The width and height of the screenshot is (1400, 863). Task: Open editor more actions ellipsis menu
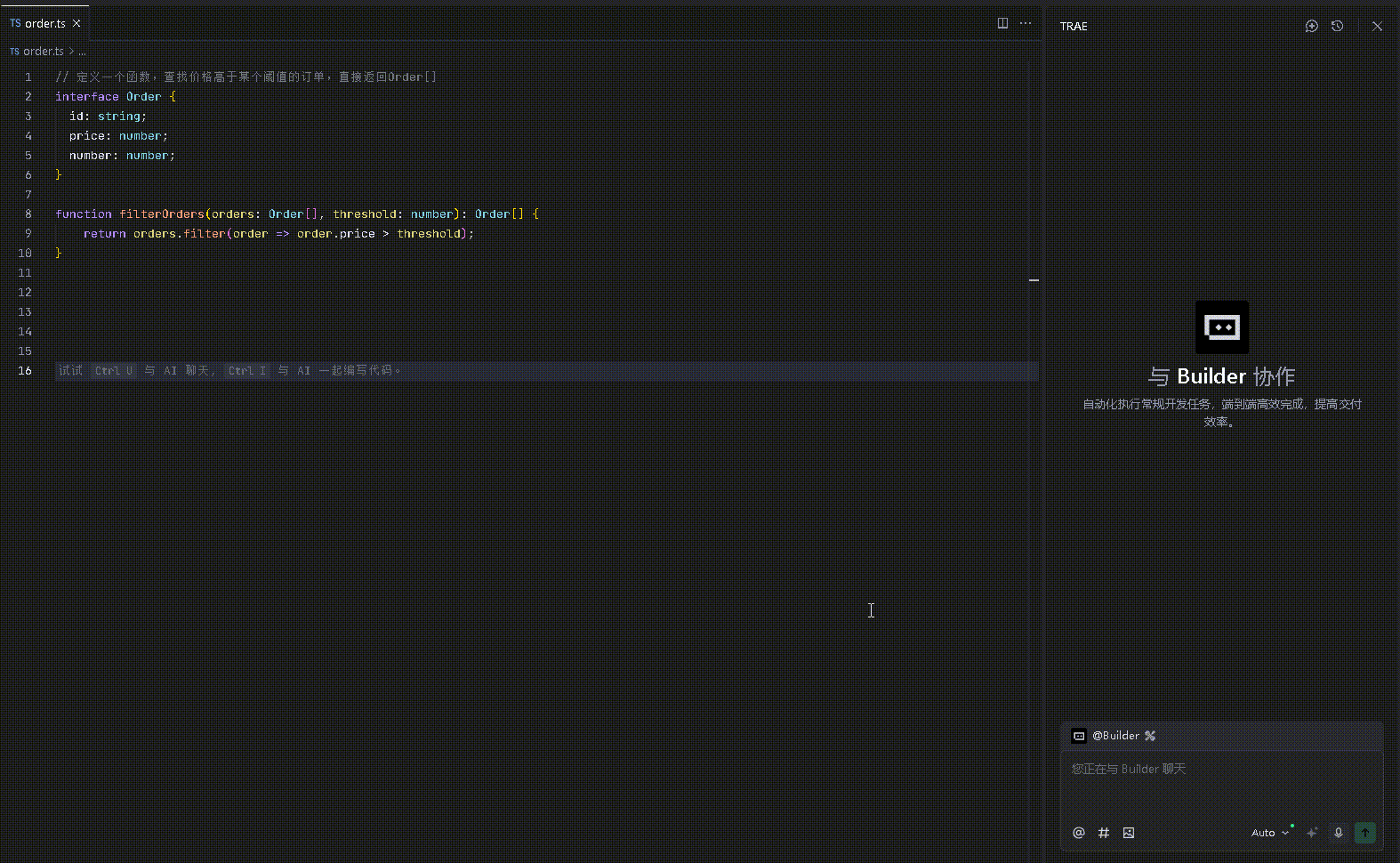(1026, 23)
